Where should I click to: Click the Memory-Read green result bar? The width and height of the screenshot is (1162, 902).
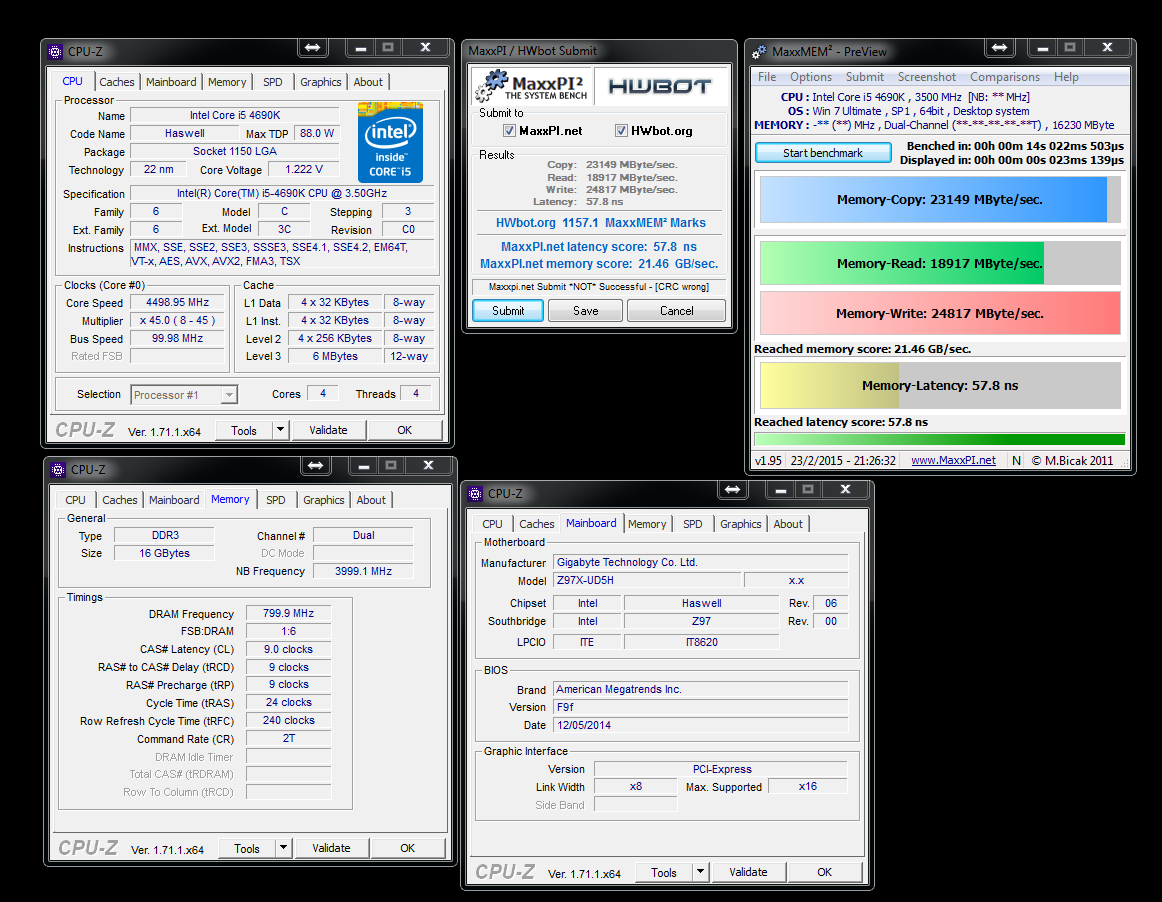point(940,263)
